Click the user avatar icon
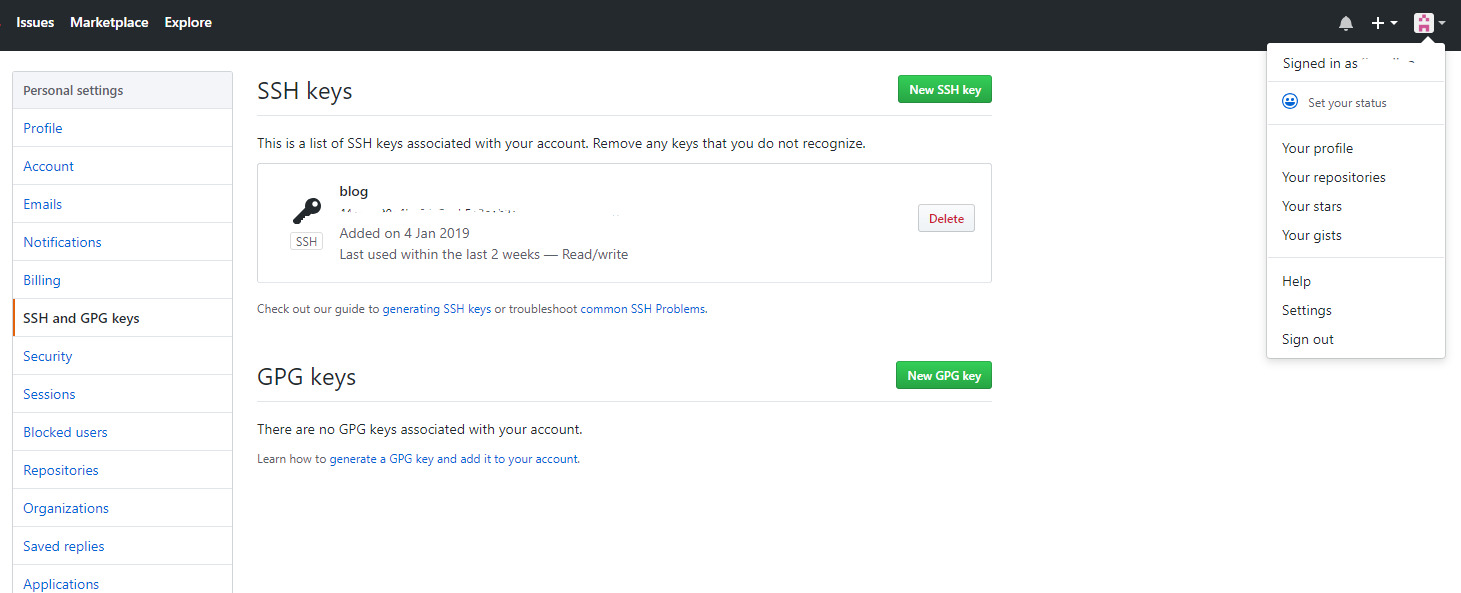1461x593 pixels. [1423, 22]
